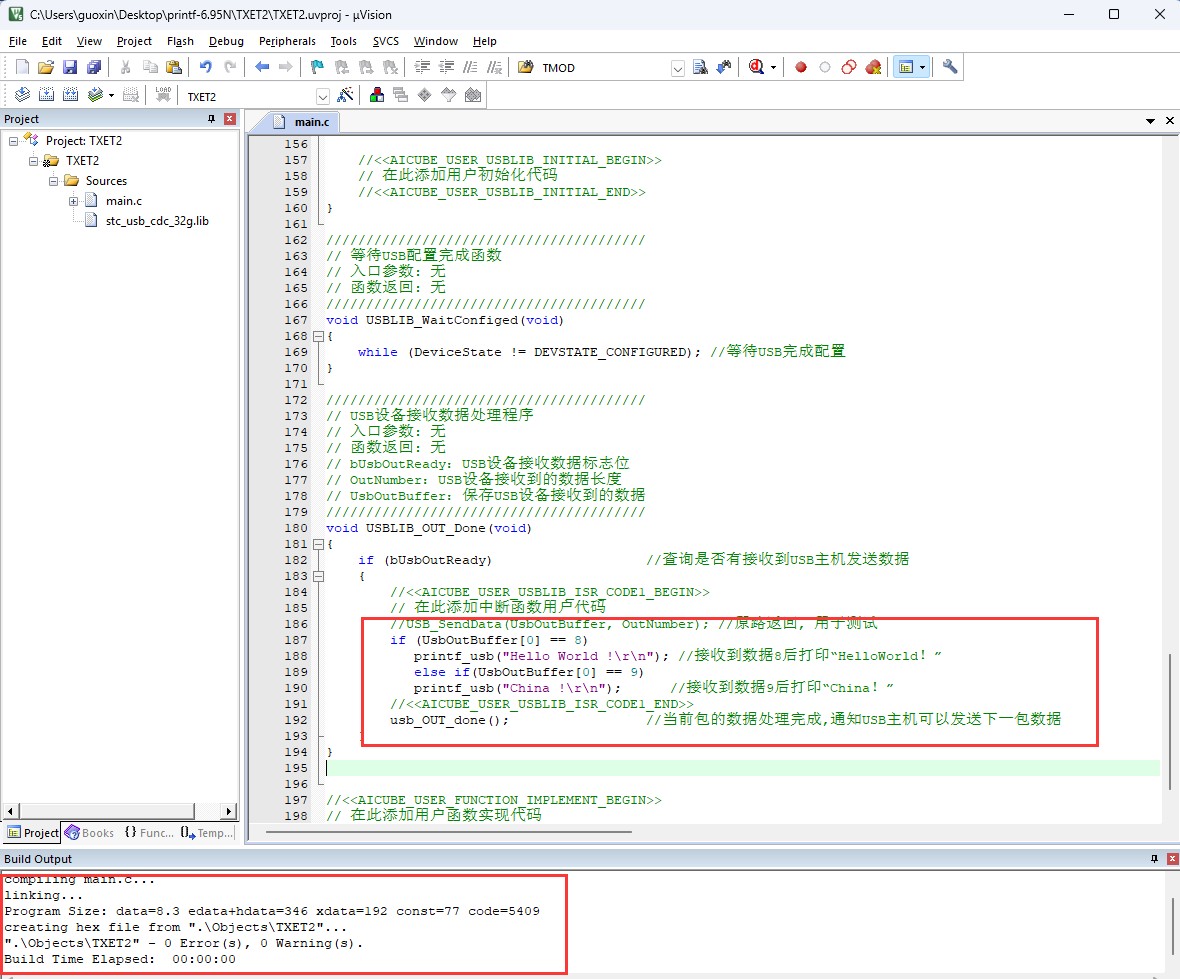This screenshot has width=1180, height=979.
Task: Kill all breakpoints with red X icon
Action: 873,67
